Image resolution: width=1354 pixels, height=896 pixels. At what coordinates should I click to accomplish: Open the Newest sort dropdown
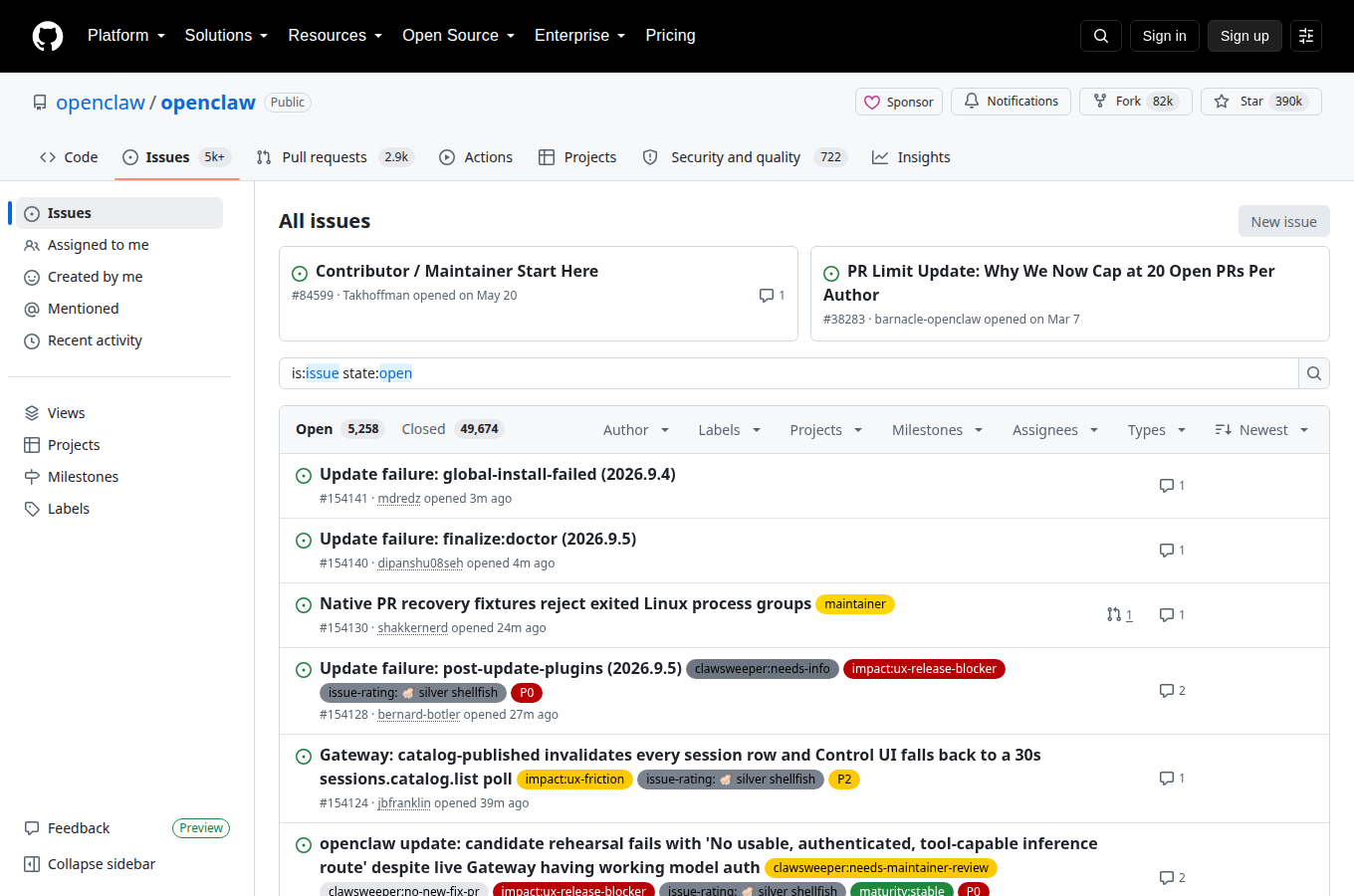(1261, 430)
